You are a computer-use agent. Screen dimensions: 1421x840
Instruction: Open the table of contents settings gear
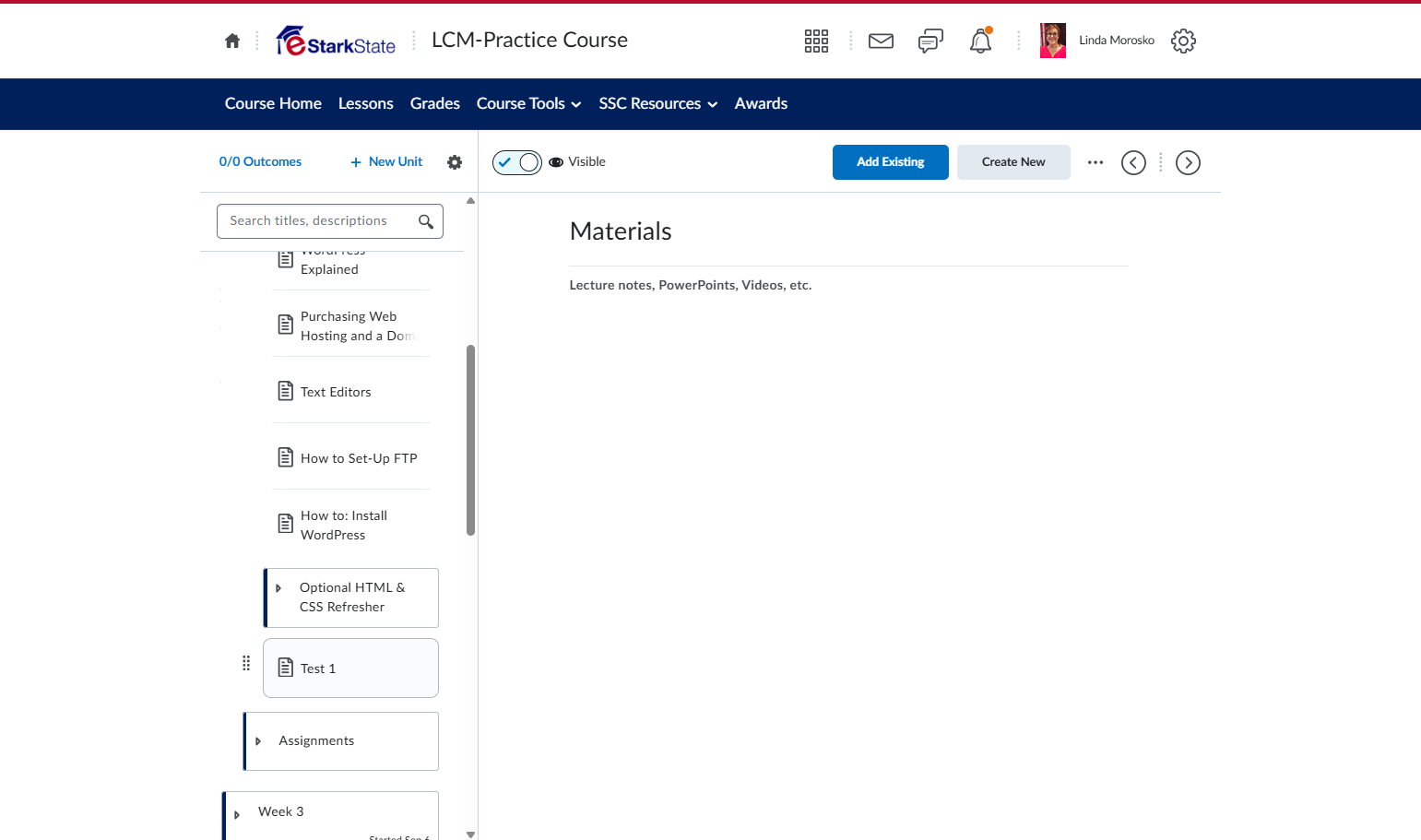[x=455, y=162]
